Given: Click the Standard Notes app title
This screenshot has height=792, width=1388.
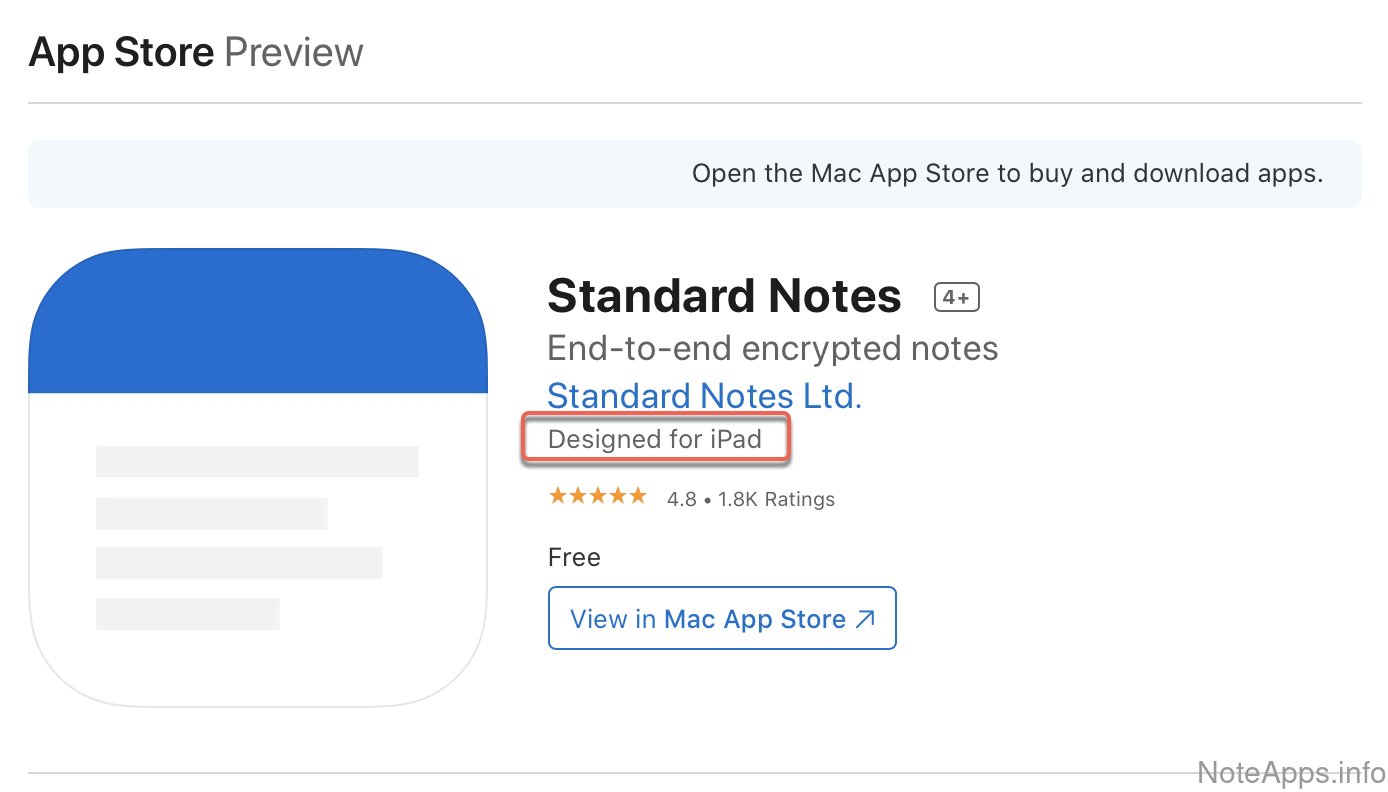Looking at the screenshot, I should 724,297.
